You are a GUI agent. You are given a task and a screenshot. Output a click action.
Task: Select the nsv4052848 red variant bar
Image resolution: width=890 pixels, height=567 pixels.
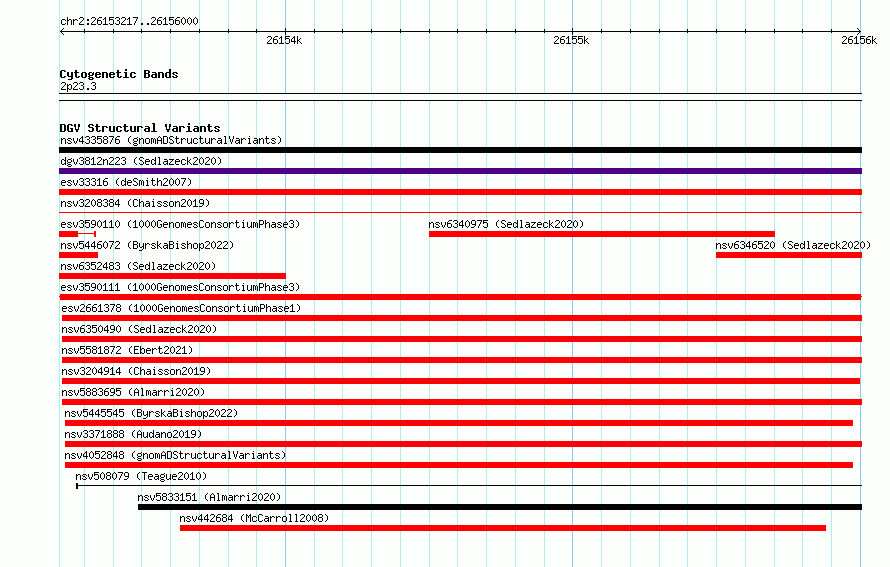459,465
